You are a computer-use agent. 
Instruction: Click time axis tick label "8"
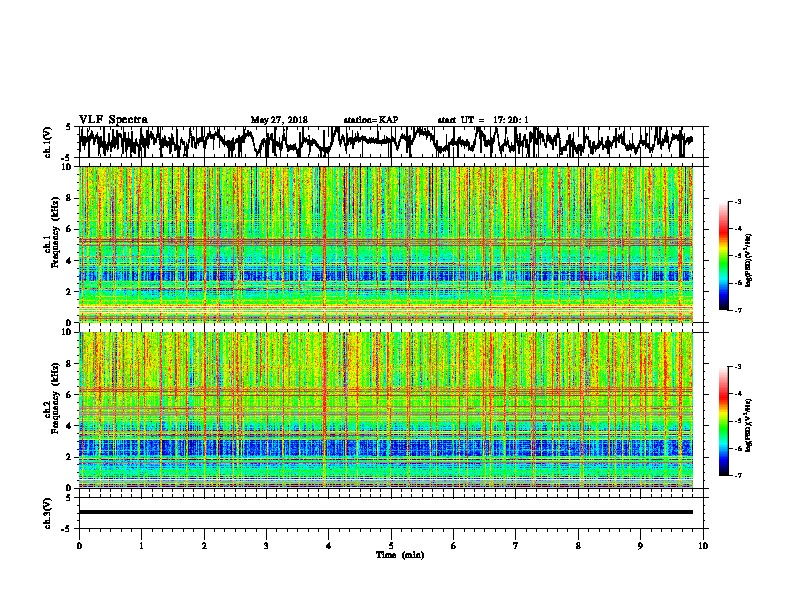pyautogui.click(x=578, y=546)
